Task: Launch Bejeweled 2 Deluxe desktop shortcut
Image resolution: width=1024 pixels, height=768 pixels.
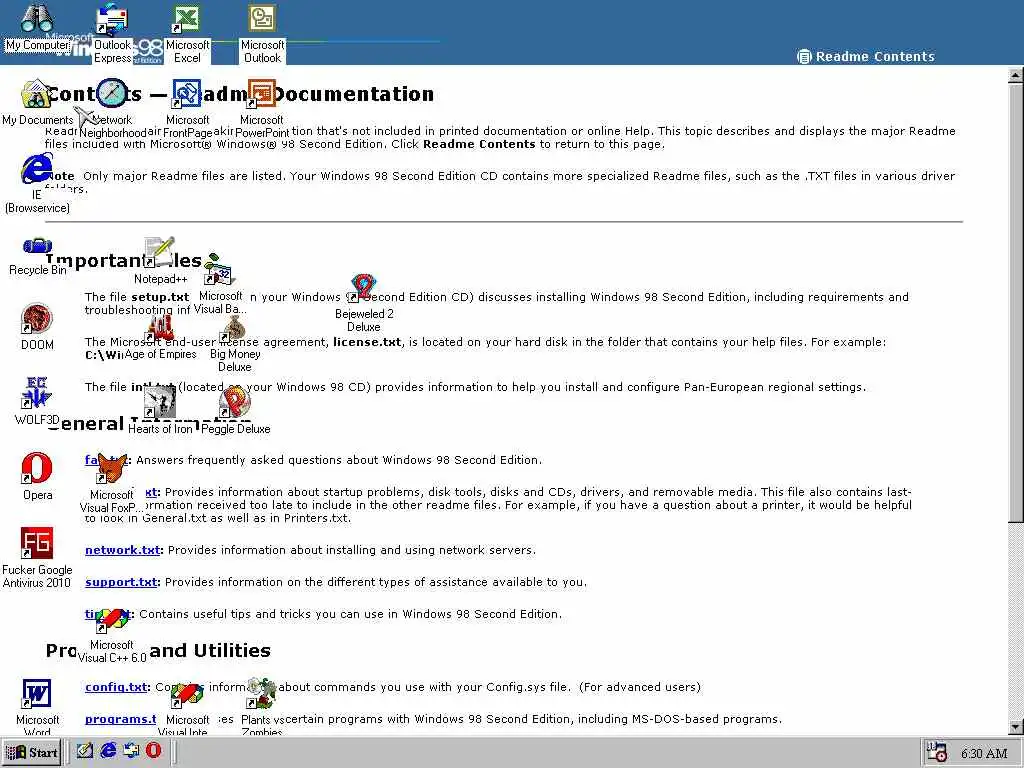Action: coord(363,303)
